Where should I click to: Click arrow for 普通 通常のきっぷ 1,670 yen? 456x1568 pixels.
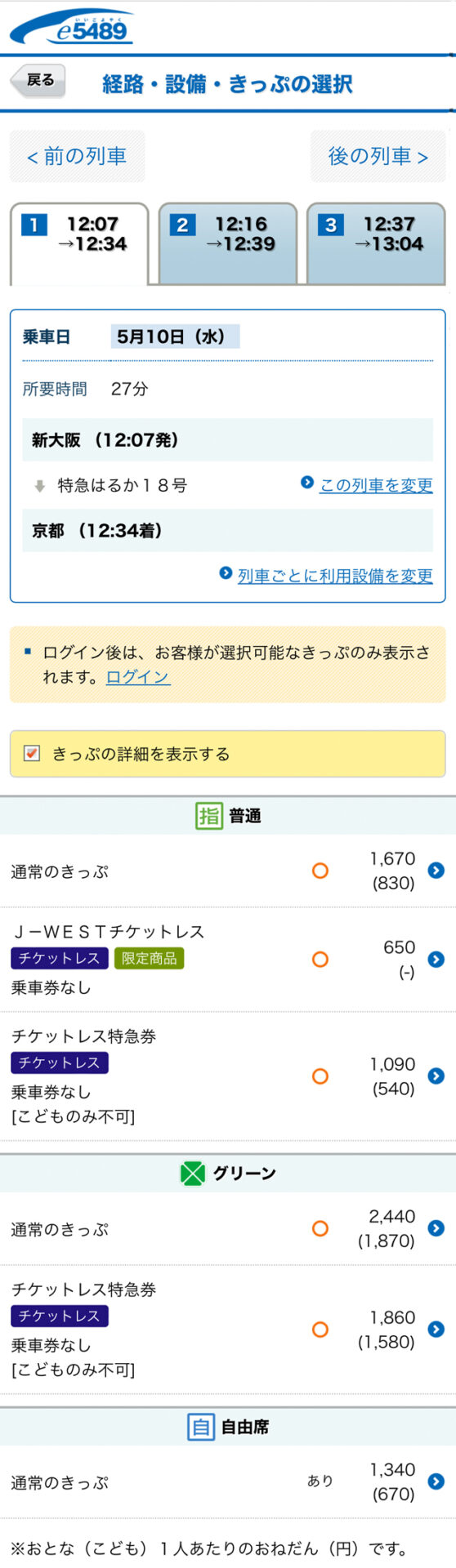pos(436,871)
